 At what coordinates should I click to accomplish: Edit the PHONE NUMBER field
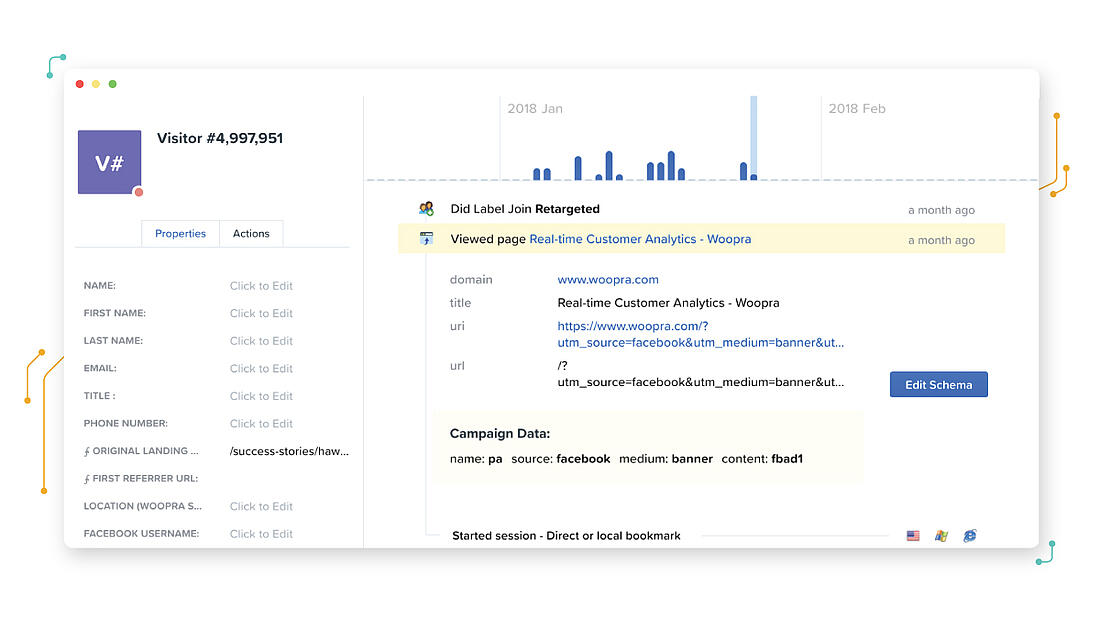tap(261, 423)
